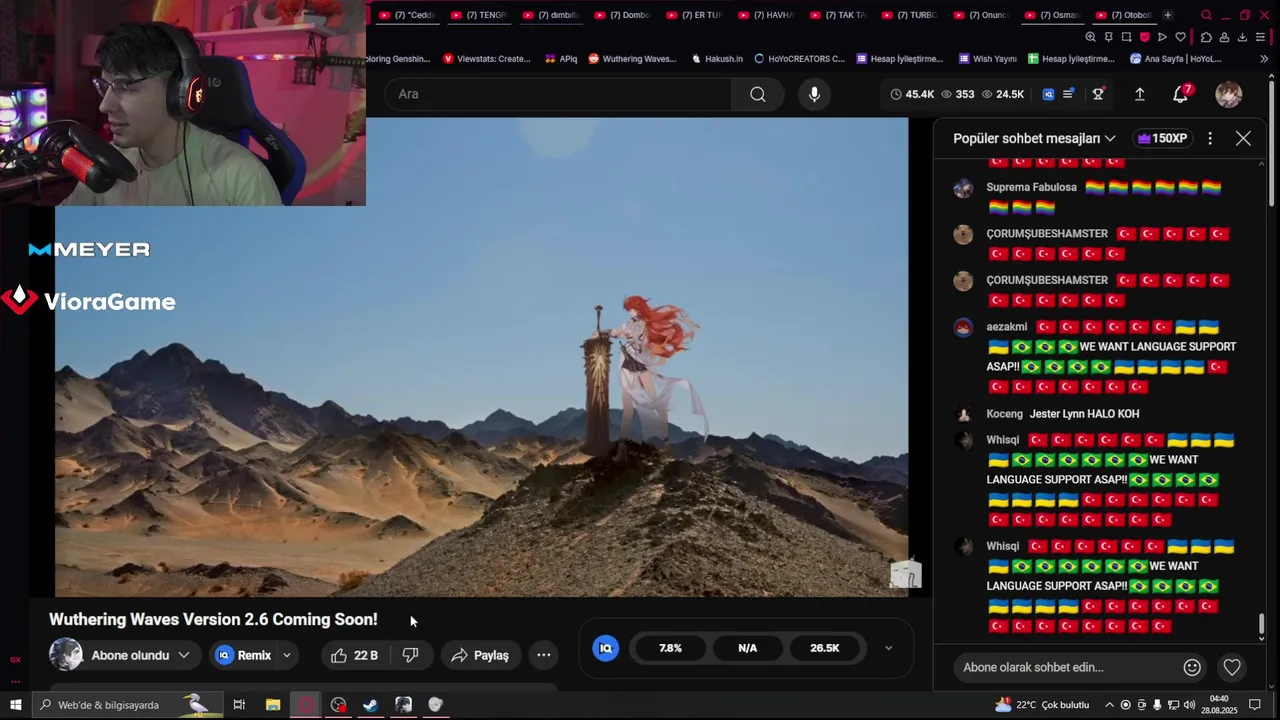Switch to the "Cedd" browser tab
The width and height of the screenshot is (1280, 720).
tap(407, 15)
